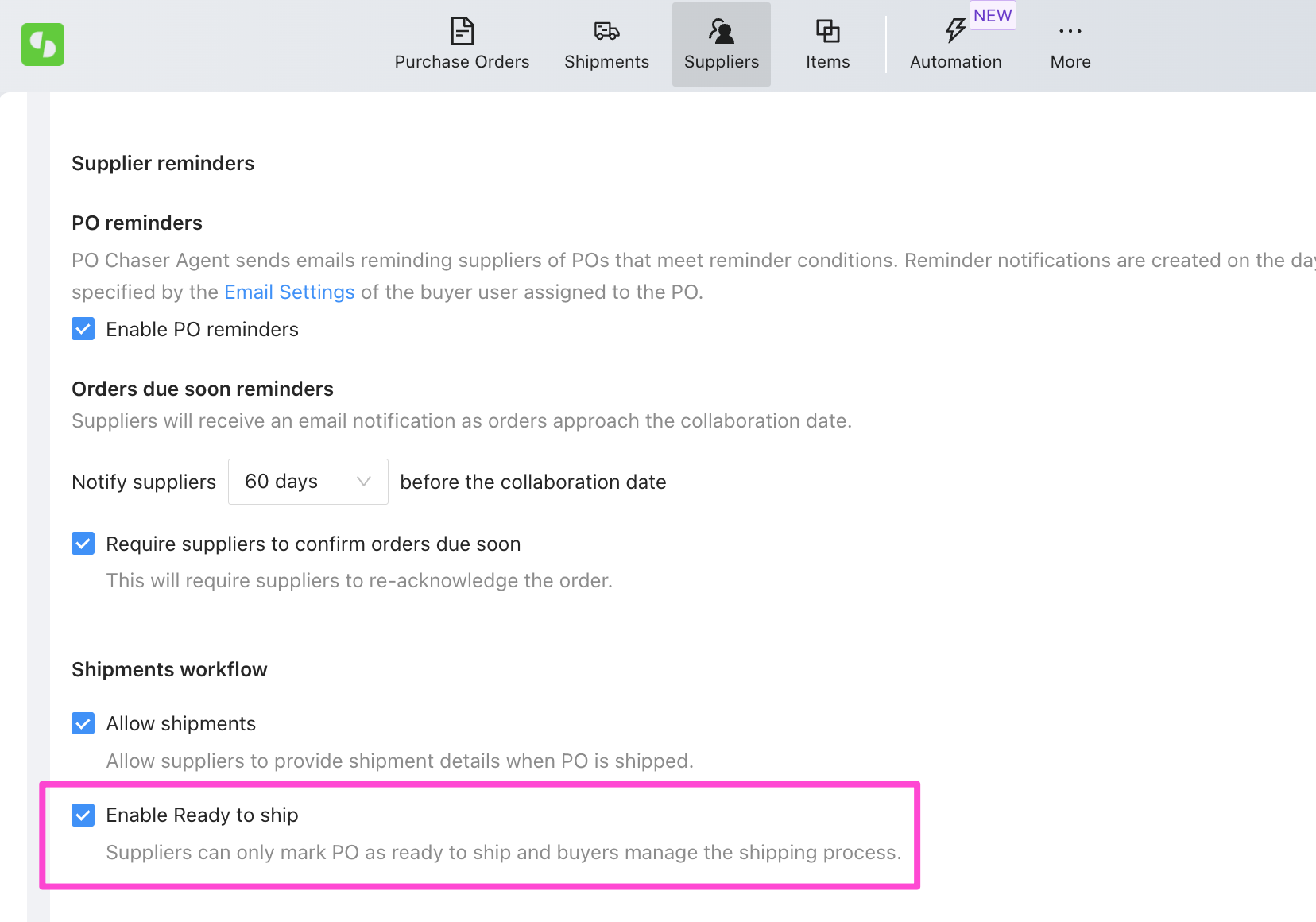The height and width of the screenshot is (922, 1316).
Task: Click the PO reminders heading
Action: (137, 223)
